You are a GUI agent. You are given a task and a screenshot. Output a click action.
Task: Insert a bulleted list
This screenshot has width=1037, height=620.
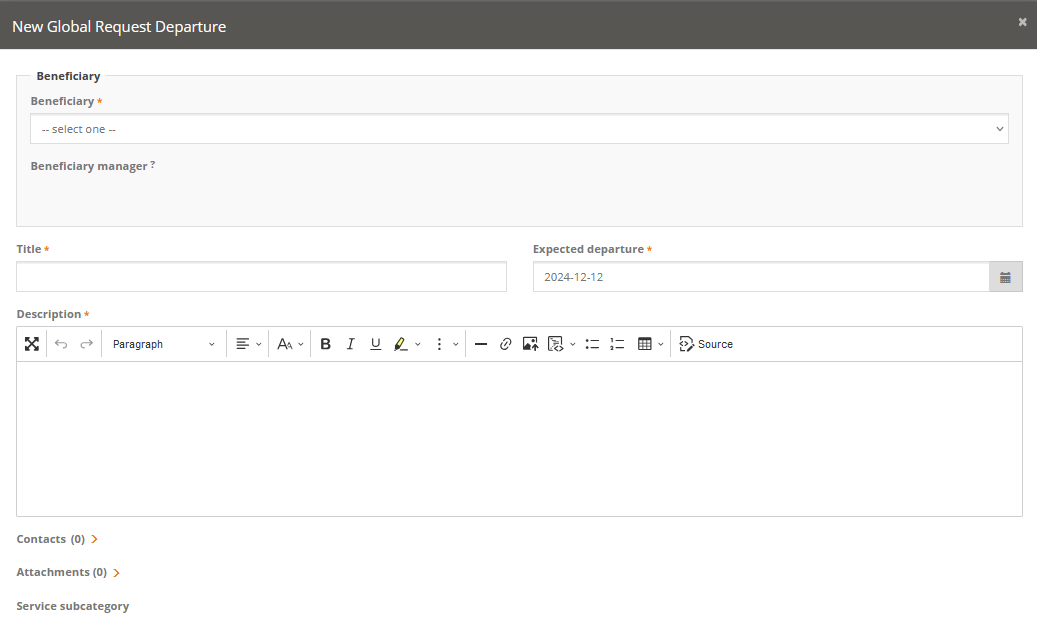(592, 344)
